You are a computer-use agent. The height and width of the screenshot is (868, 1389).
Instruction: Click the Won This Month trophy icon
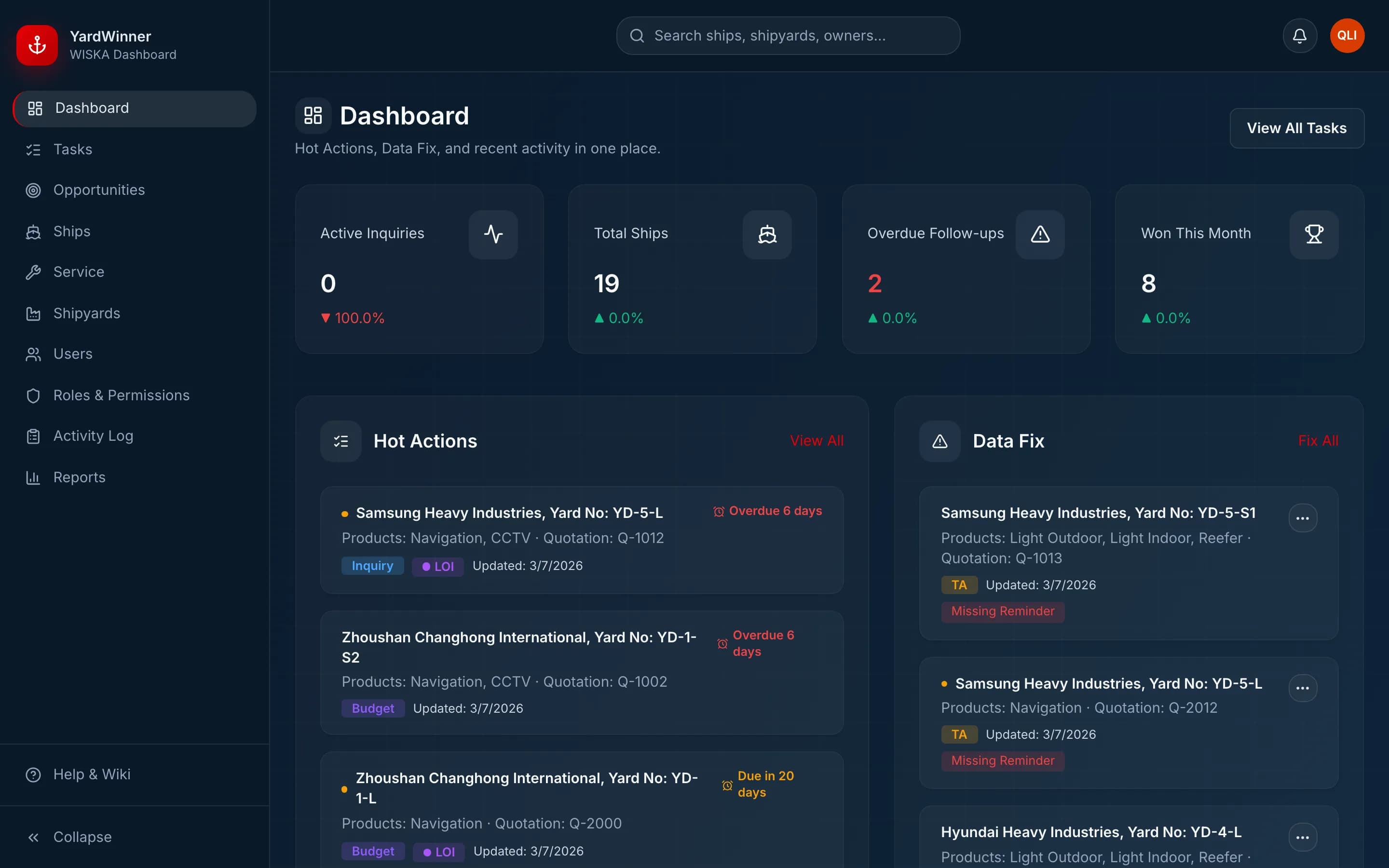1314,234
